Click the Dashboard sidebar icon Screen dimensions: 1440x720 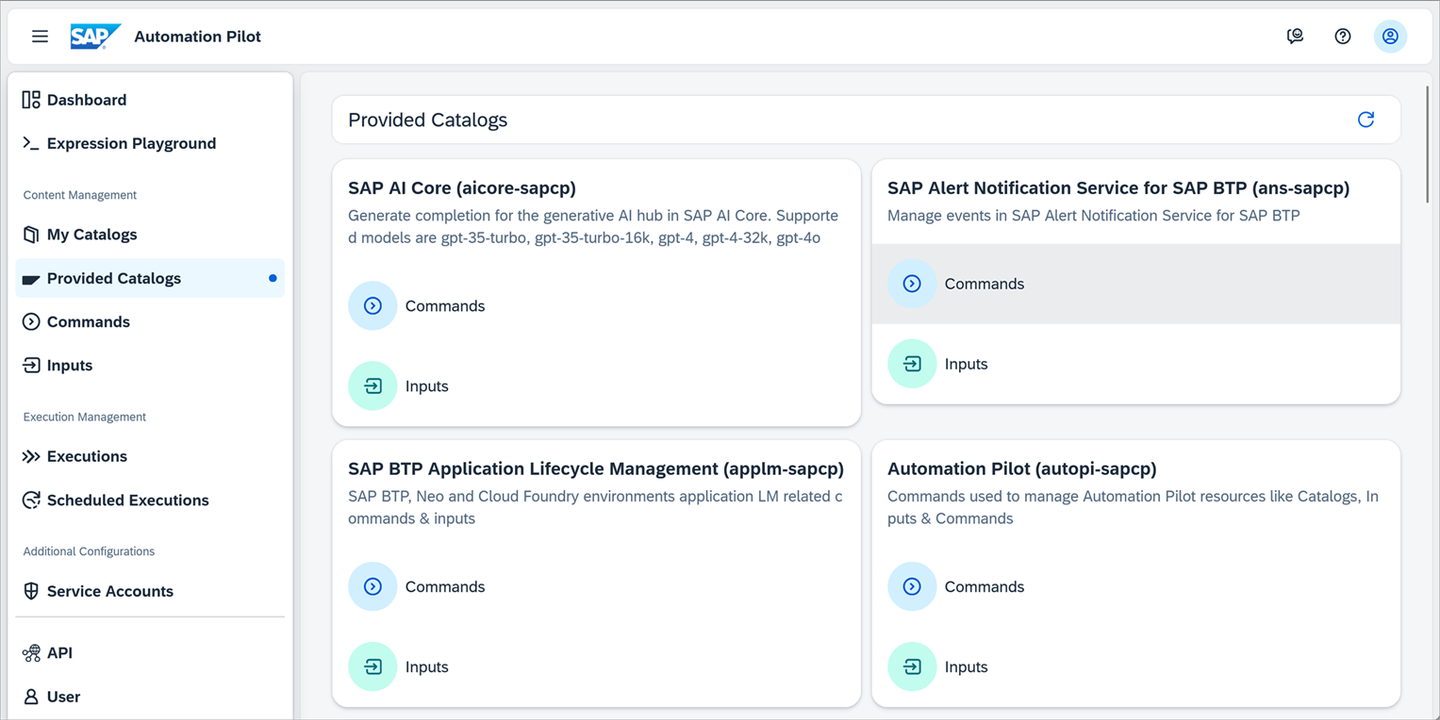coord(31,100)
